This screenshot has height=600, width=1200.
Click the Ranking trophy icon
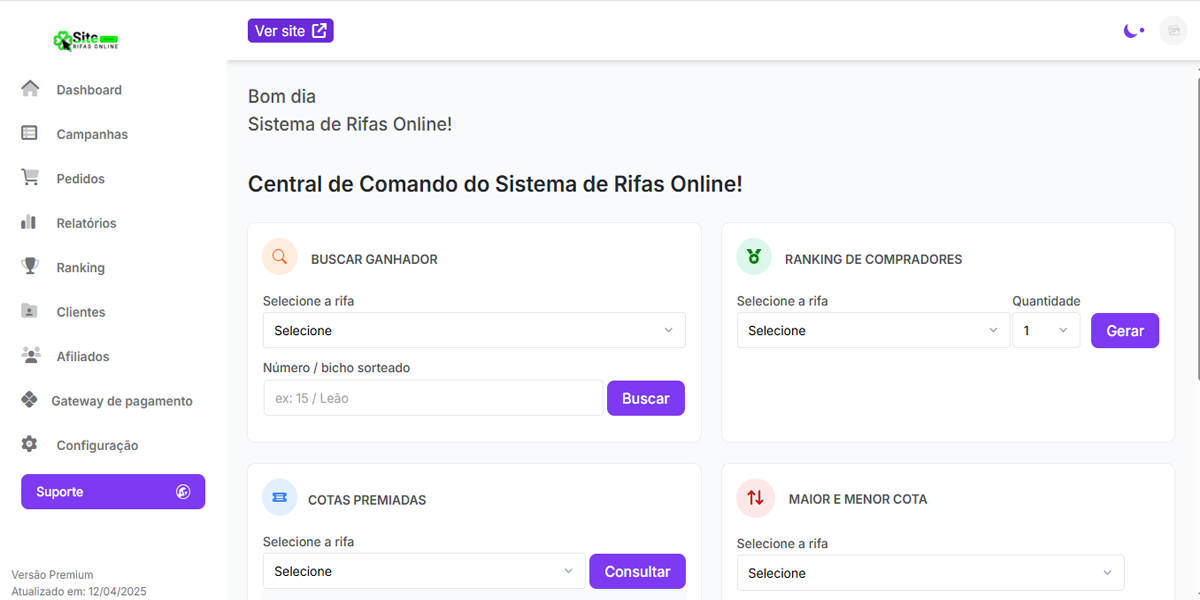[x=30, y=267]
